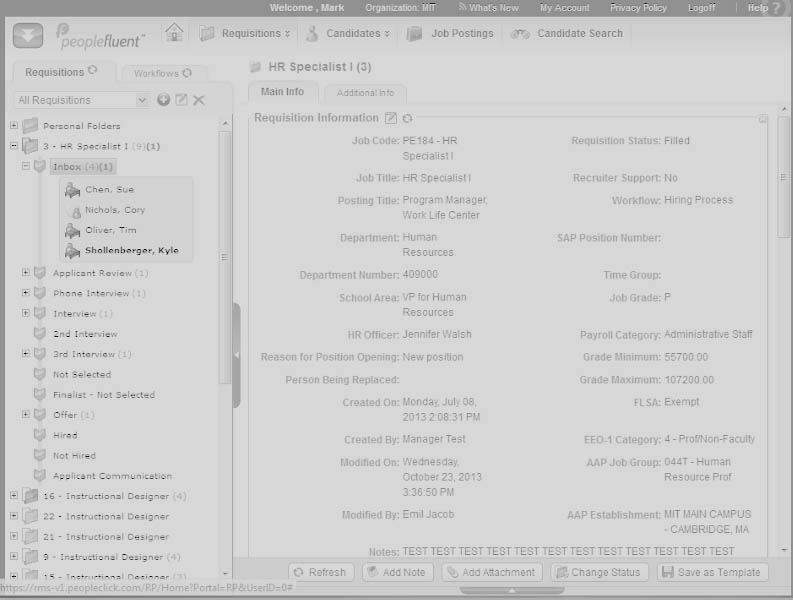Screen dimensions: 793x600
Task: Click the edit icon beside the requisitions filter
Action: (x=181, y=100)
